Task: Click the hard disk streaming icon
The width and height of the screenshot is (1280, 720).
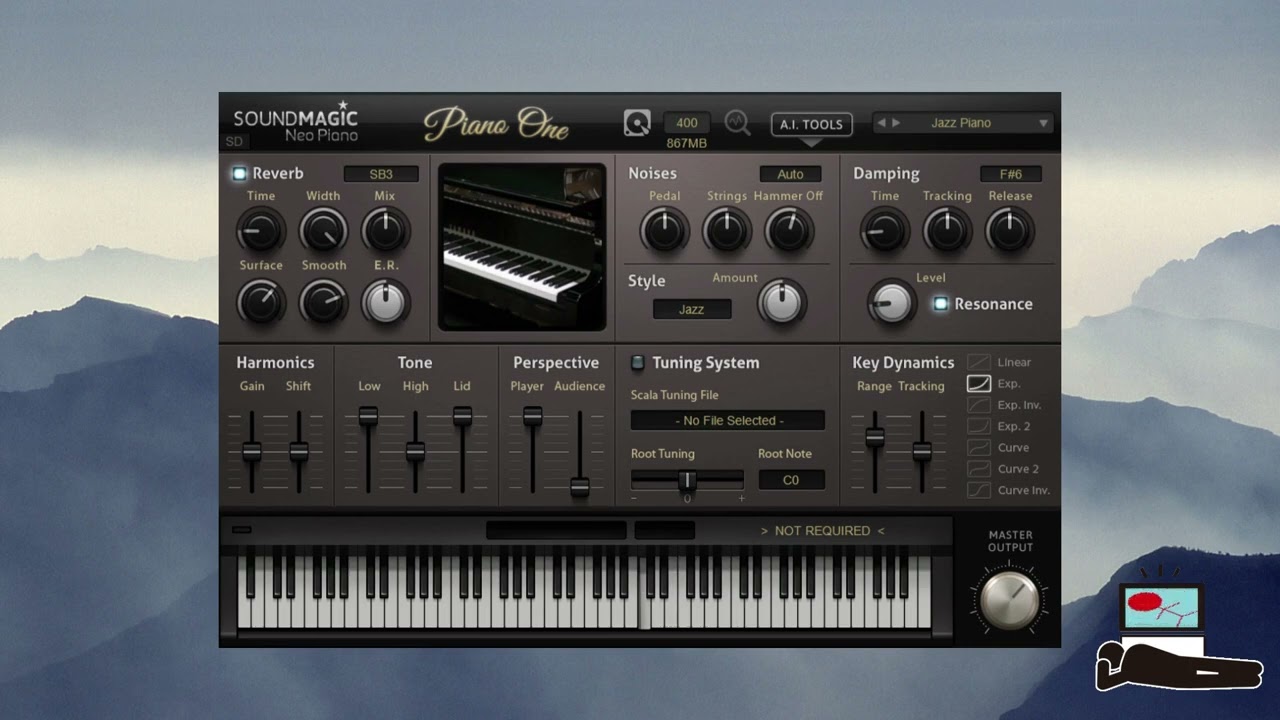Action: (x=637, y=123)
